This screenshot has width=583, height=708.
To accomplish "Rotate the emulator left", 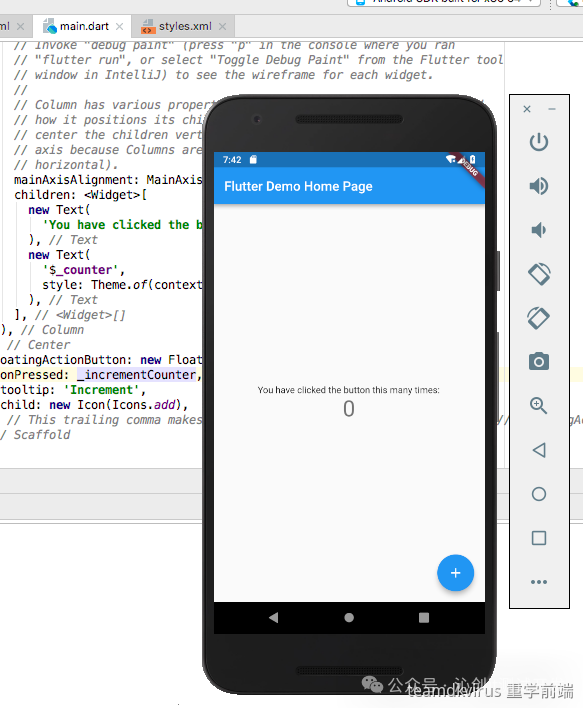I will tap(539, 274).
